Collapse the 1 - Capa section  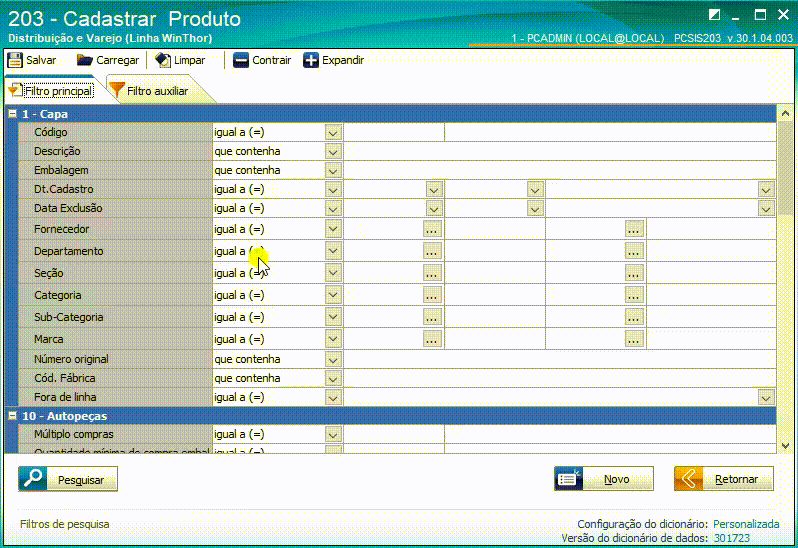pyautogui.click(x=12, y=114)
